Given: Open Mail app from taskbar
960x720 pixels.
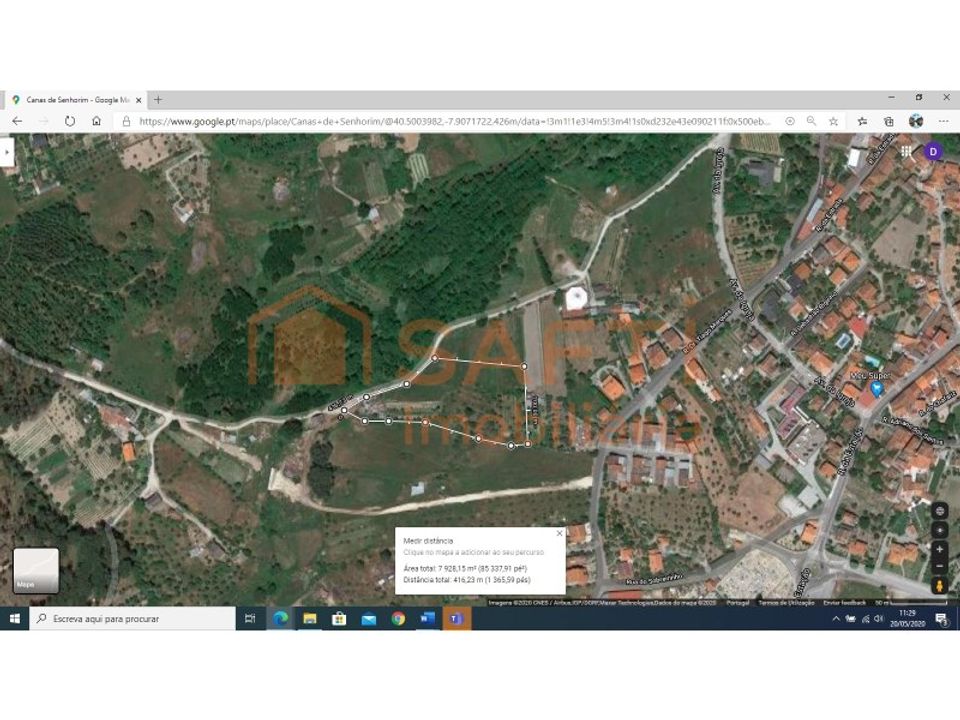Looking at the screenshot, I should (369, 618).
